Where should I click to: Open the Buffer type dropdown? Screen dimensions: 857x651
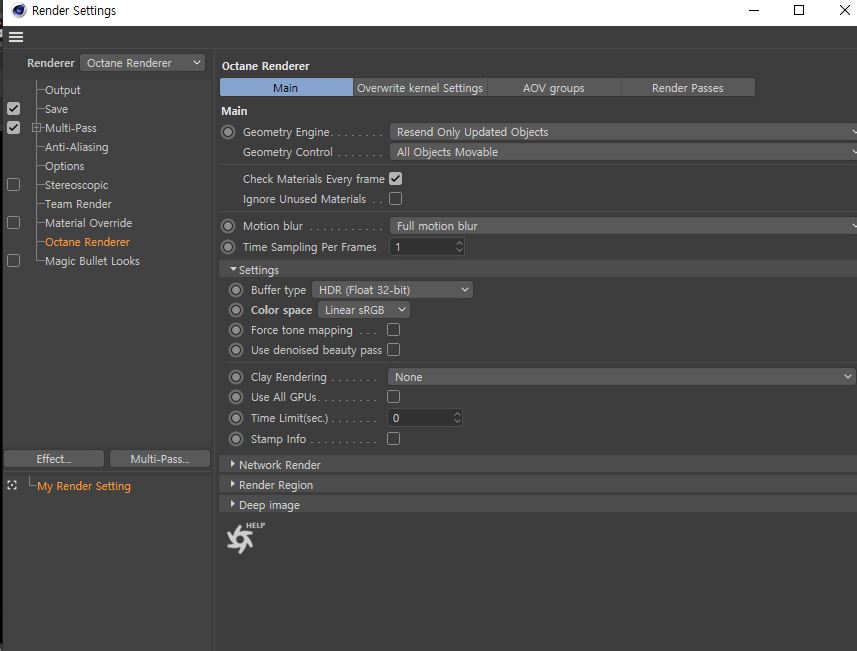[x=392, y=290]
